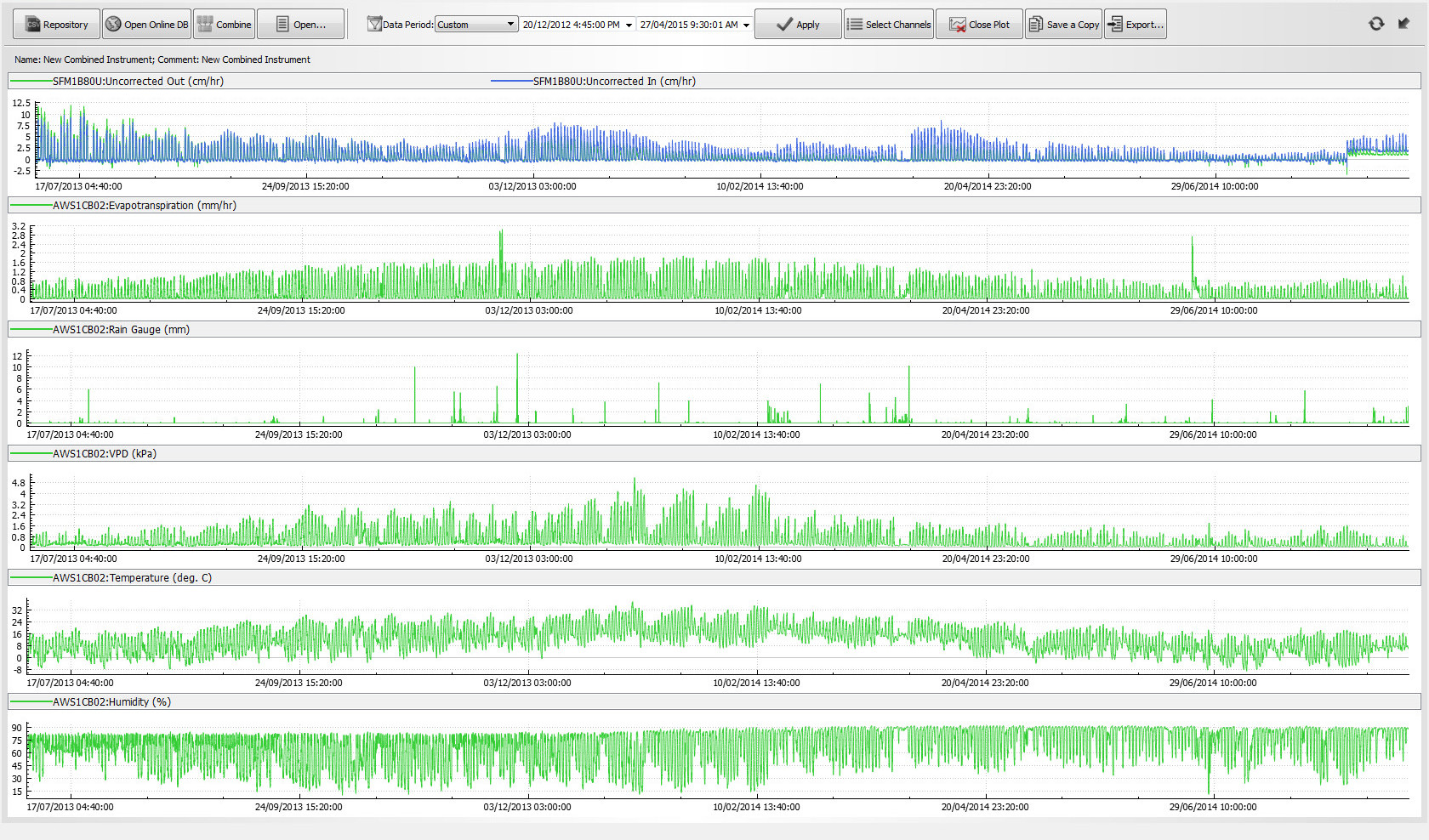The image size is (1429, 840).
Task: Click the pin/dock arrow icon at top right
Action: (1403, 24)
